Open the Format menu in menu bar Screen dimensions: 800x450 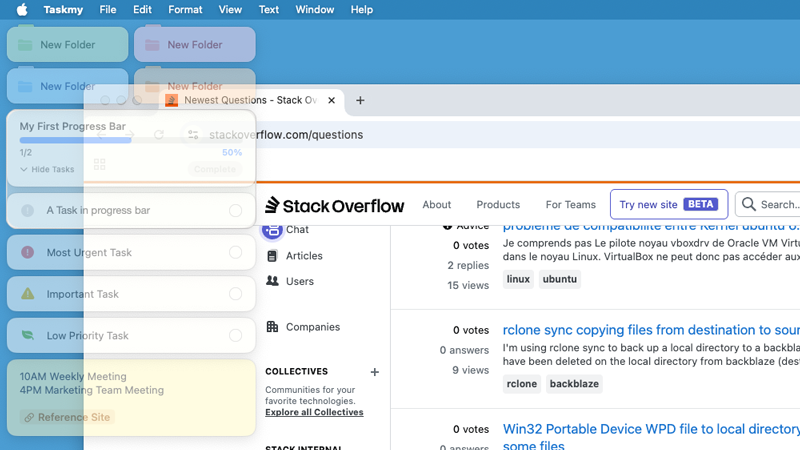coord(185,9)
